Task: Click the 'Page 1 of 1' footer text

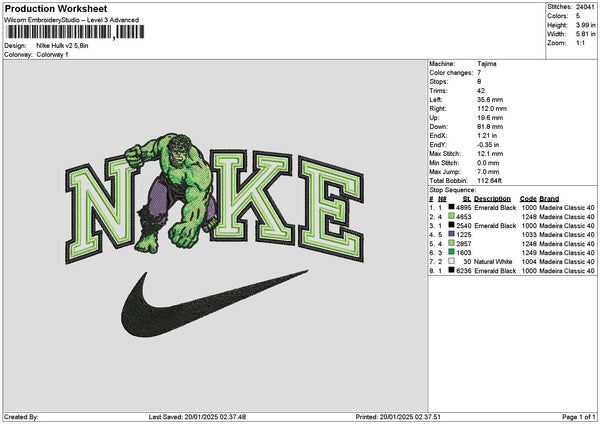Action: 579,417
